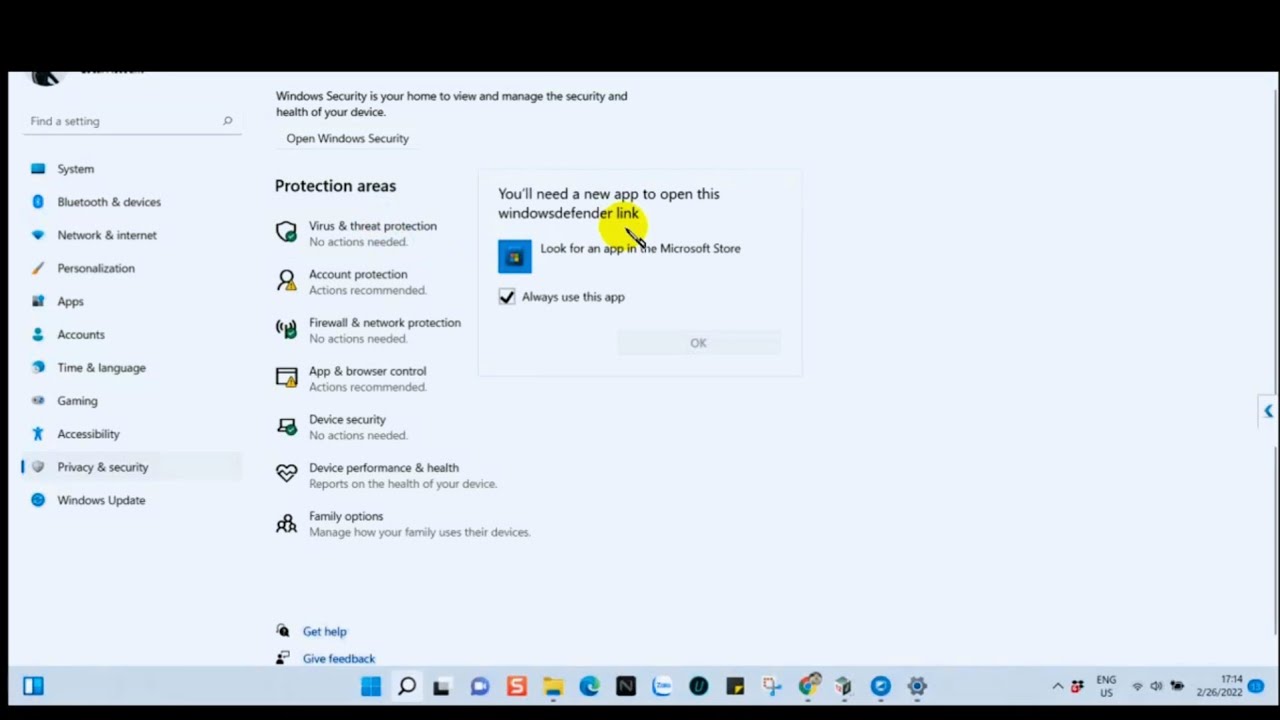Image resolution: width=1280 pixels, height=720 pixels.
Task: Open the Get help link
Action: tap(325, 632)
